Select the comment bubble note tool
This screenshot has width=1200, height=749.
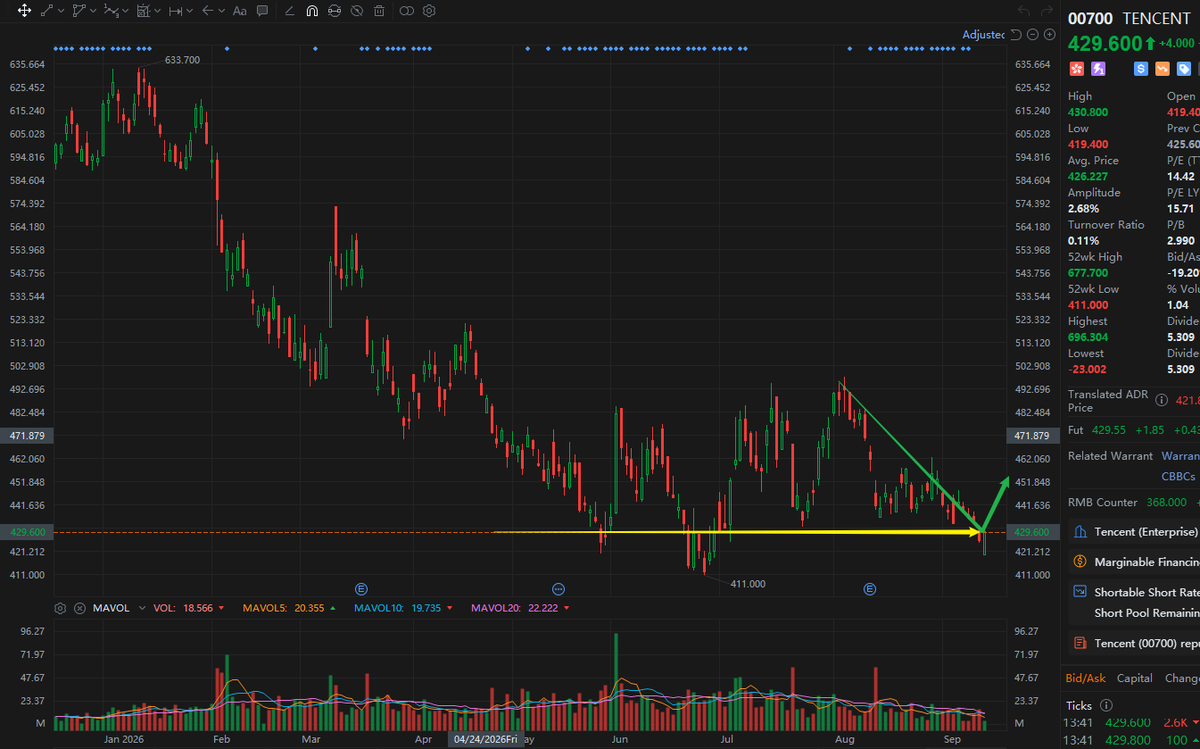(x=262, y=12)
